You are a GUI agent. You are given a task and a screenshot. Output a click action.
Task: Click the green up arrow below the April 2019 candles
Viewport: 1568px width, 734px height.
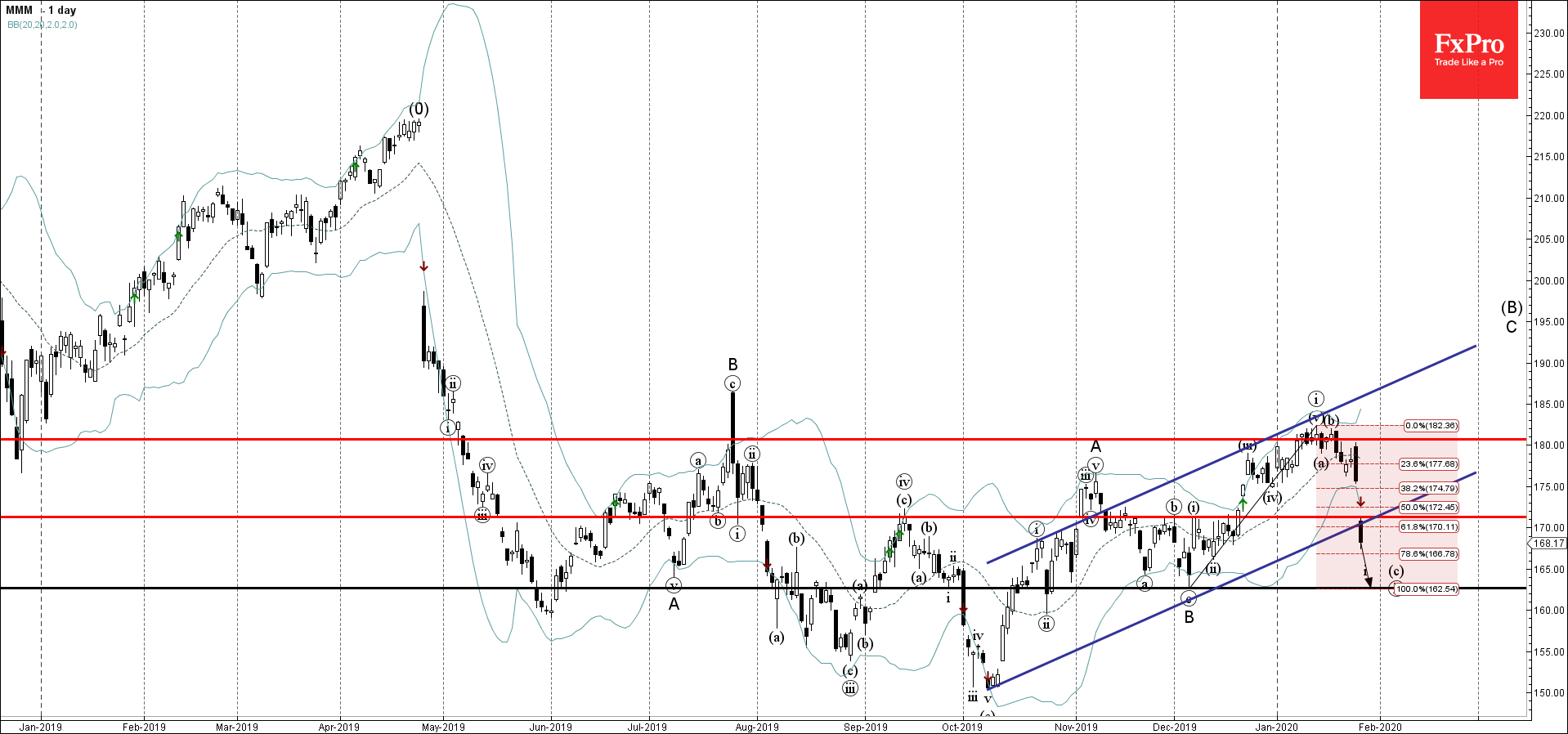[x=354, y=167]
